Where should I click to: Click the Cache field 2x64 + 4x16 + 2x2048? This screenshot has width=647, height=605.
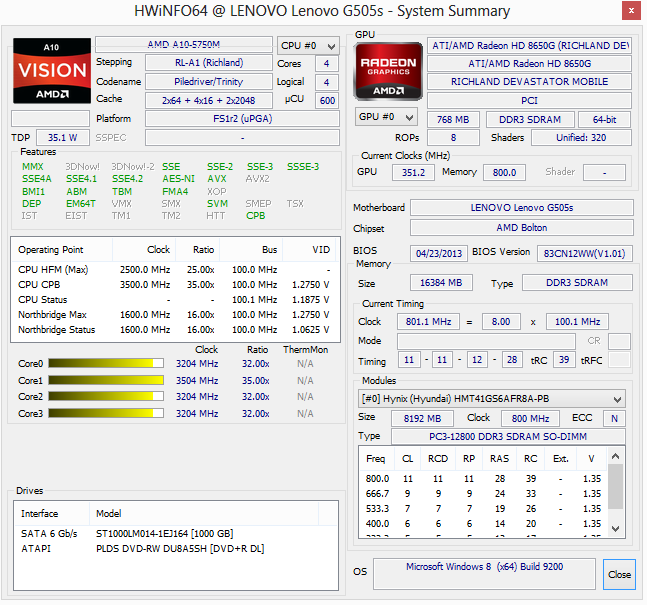click(x=209, y=100)
